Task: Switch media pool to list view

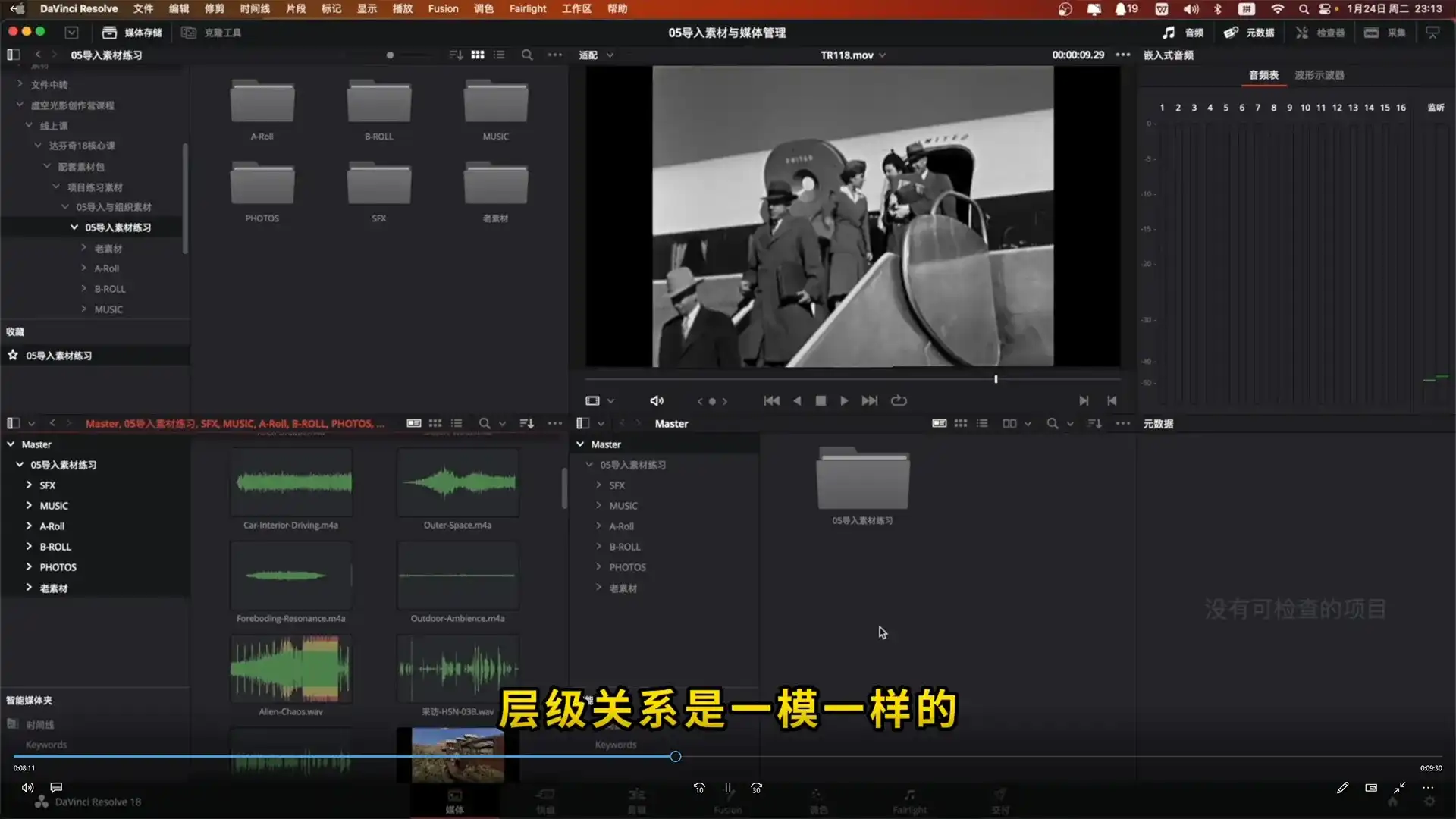Action: click(x=456, y=423)
